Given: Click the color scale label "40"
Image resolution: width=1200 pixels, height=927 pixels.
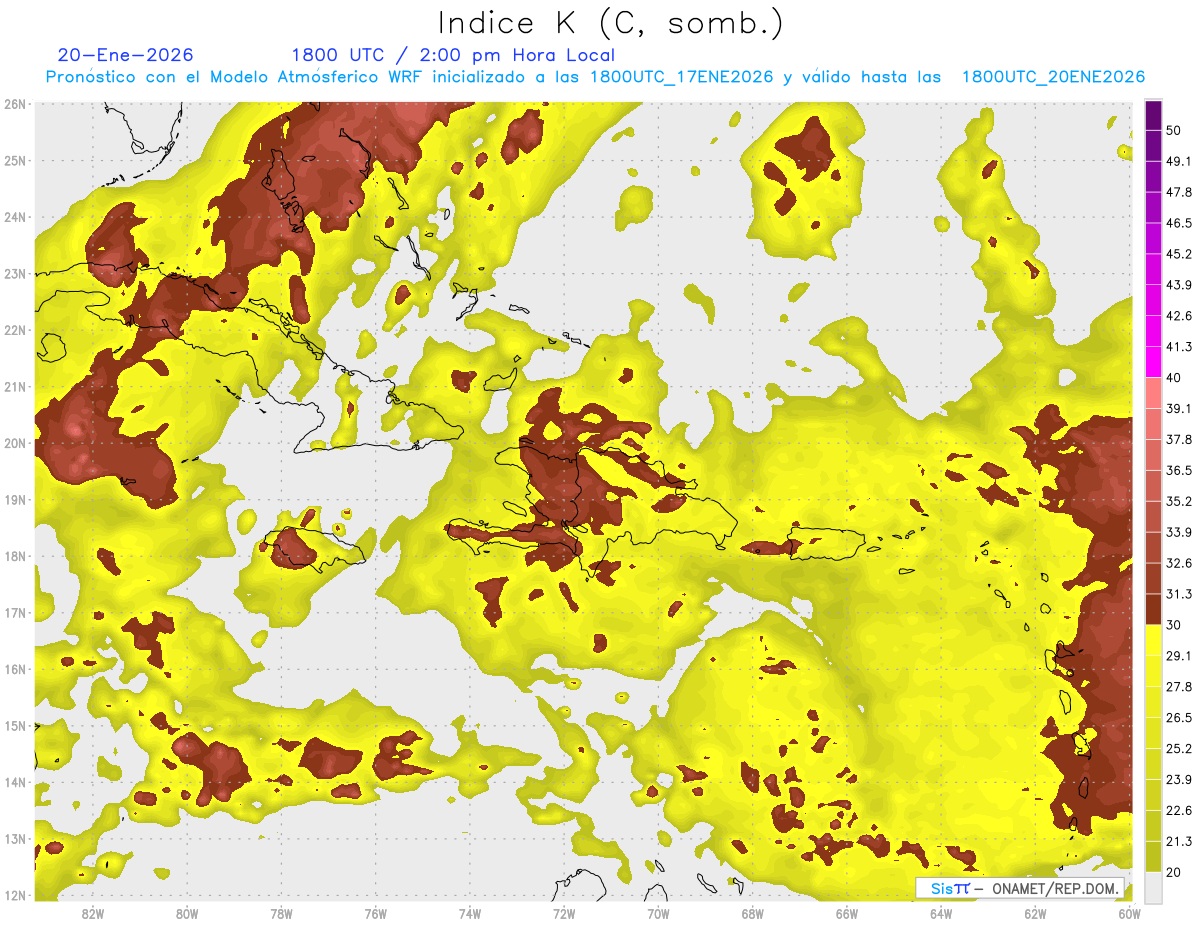Looking at the screenshot, I should [1174, 378].
